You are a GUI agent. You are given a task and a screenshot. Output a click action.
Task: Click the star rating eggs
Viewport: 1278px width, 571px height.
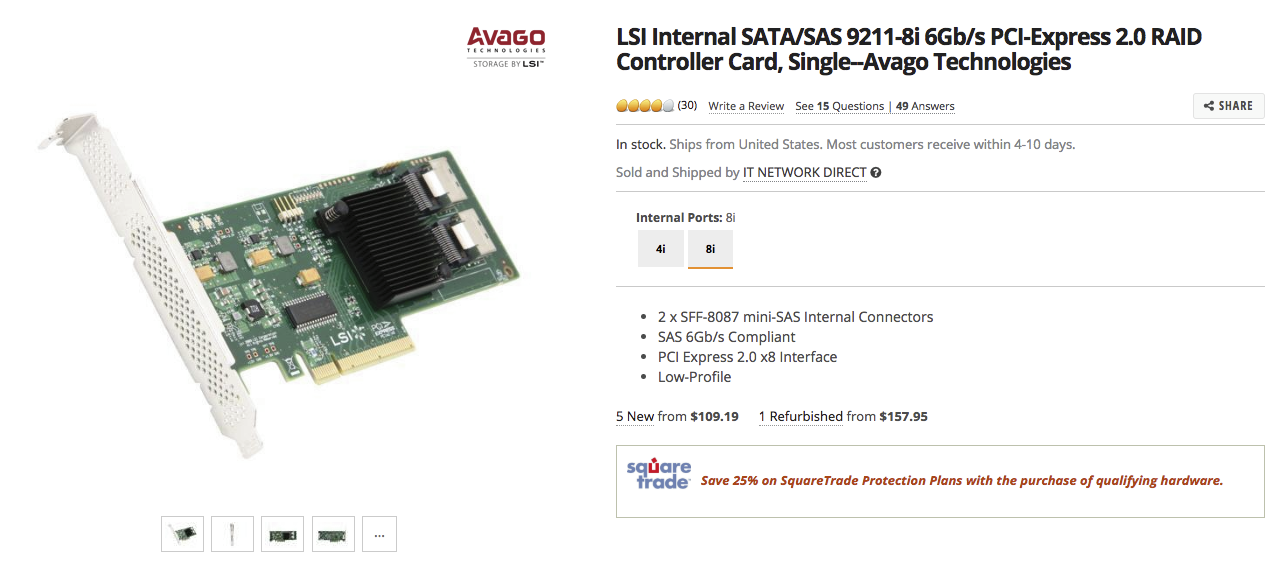tap(645, 106)
